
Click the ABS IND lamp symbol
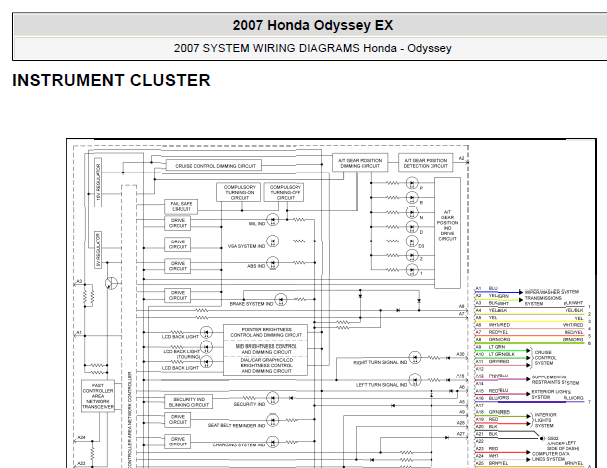273,263
